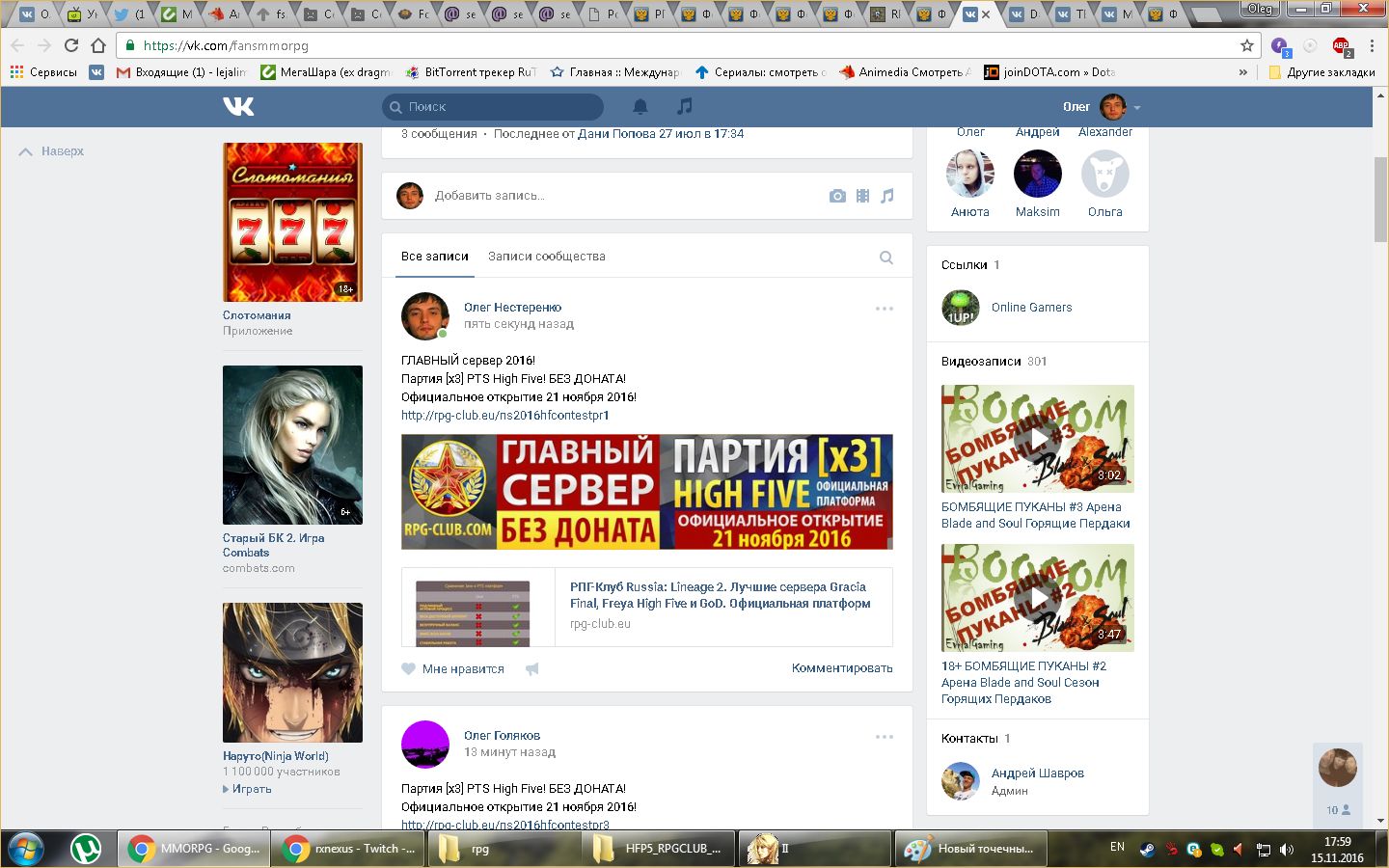1389x868 pixels.
Task: Open Олег Голяков profile link
Action: coord(502,736)
